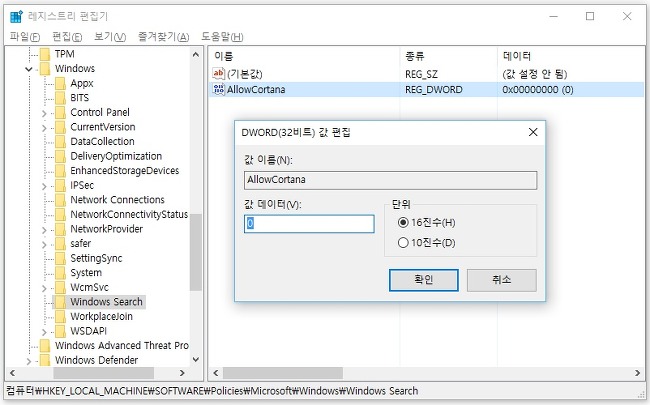
Task: Click the safer folder icon
Action: (61, 243)
